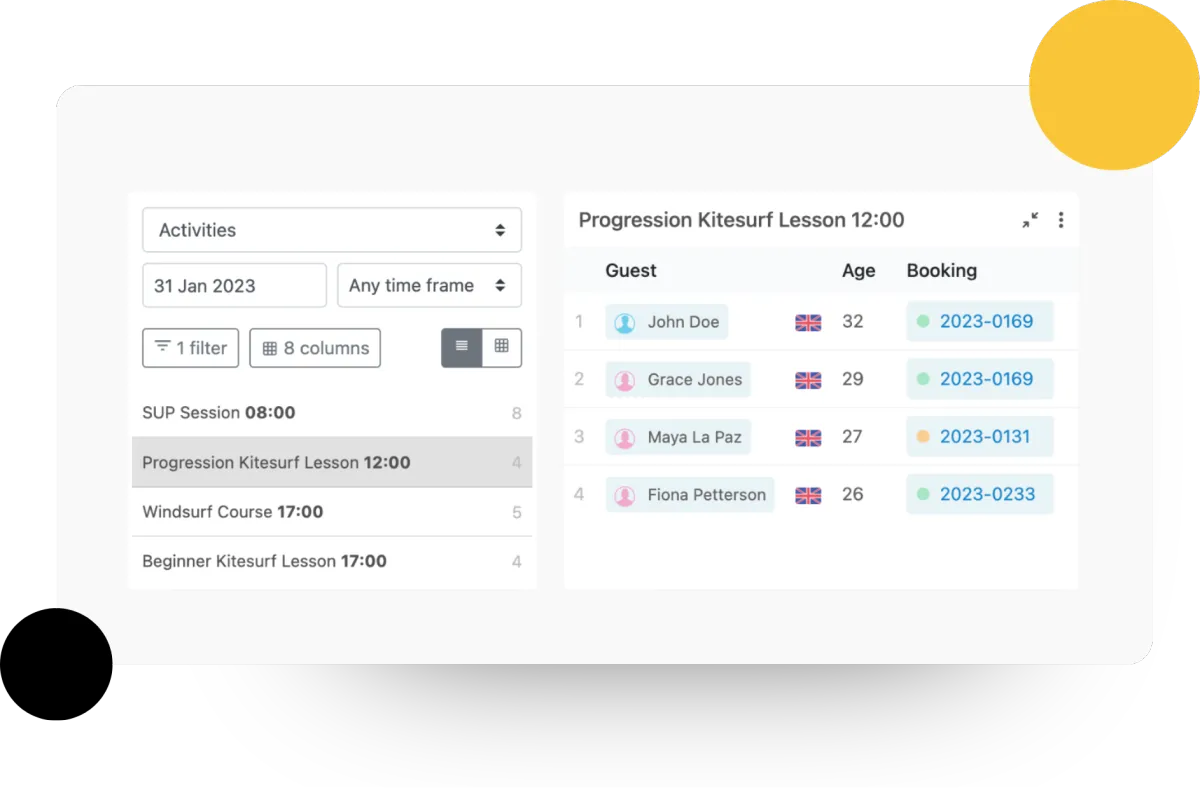Switch to list view layout
Screen dimensions: 1200x788
pyautogui.click(x=462, y=347)
